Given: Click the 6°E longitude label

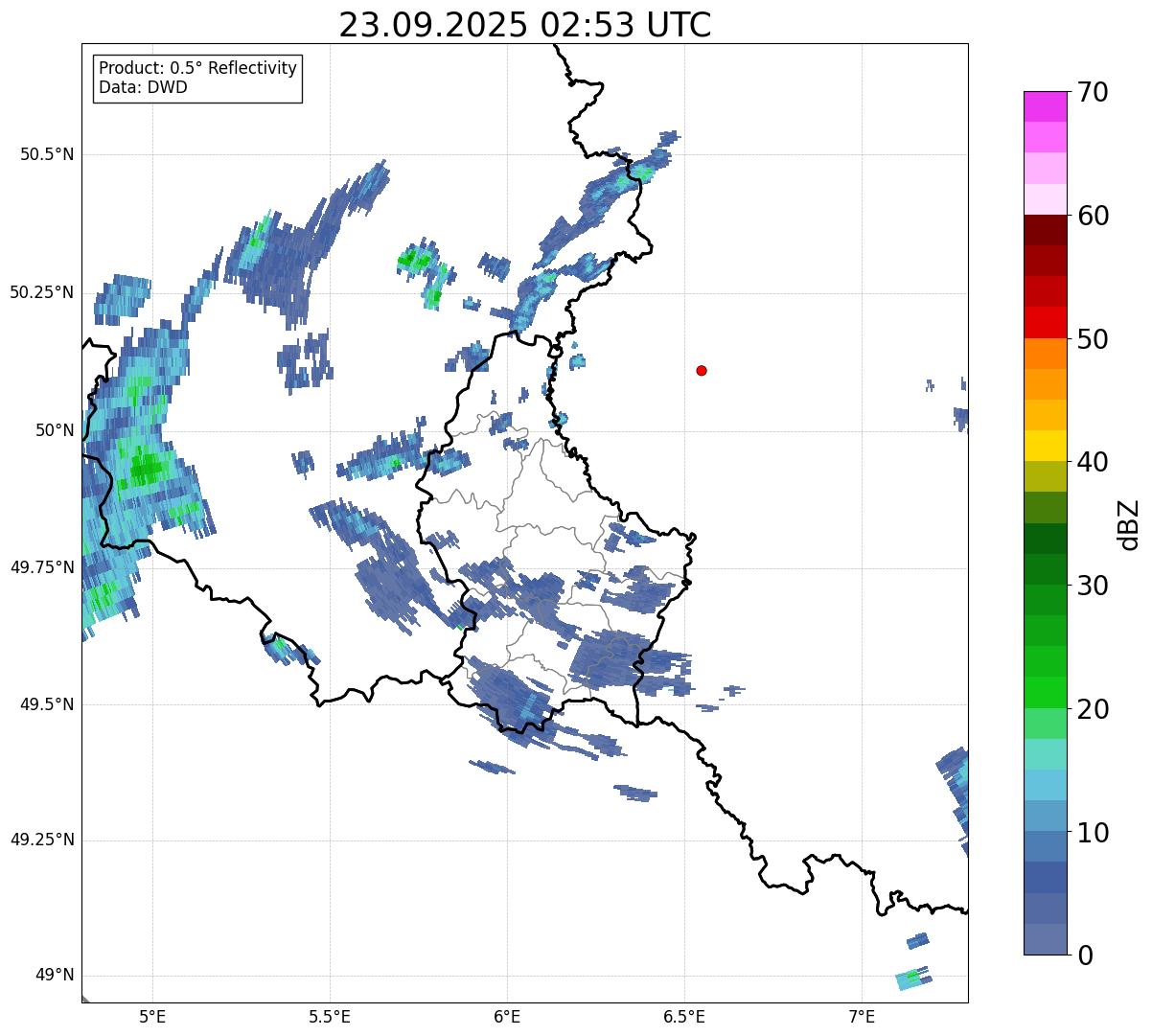Looking at the screenshot, I should click(x=507, y=1018).
